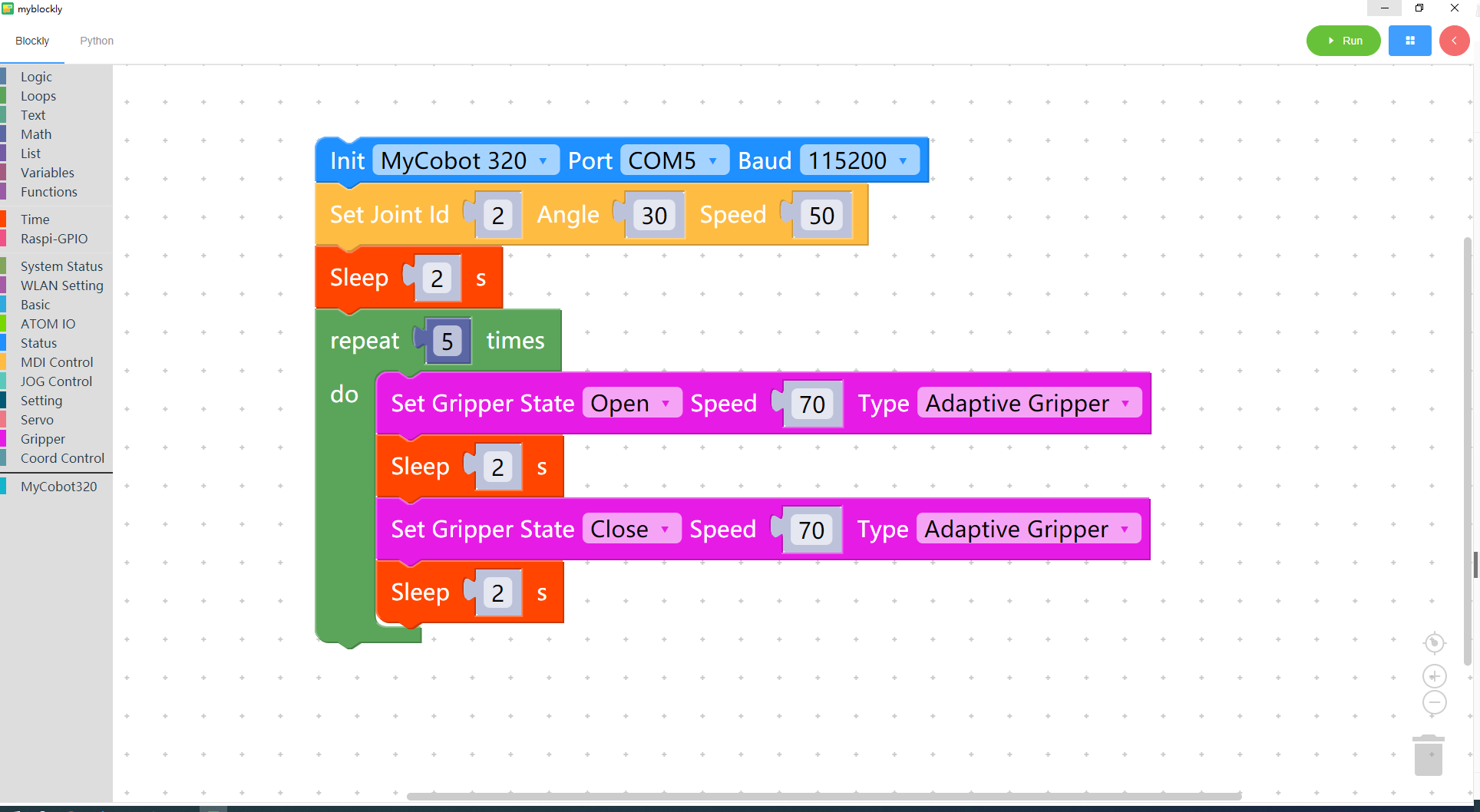The image size is (1480, 812).
Task: Zoom in with the plus icon
Action: 1434,676
